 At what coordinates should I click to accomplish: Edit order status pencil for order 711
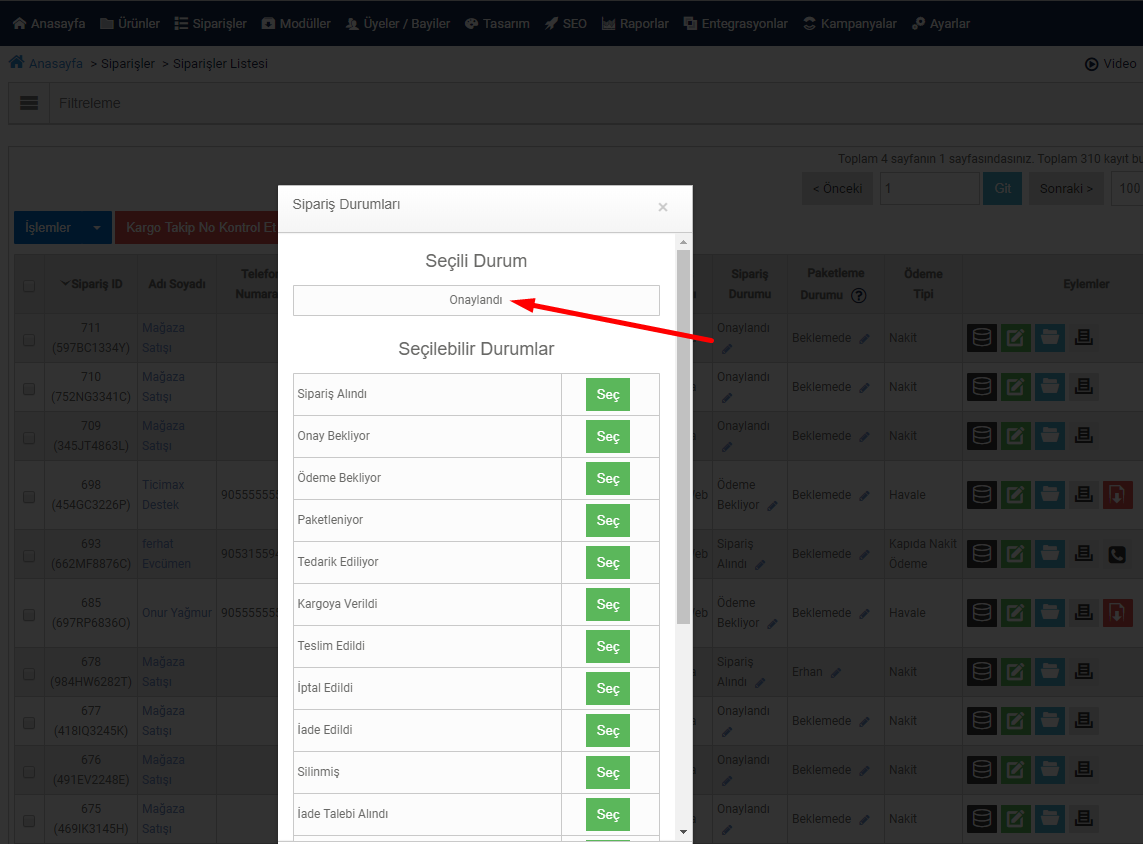(727, 349)
